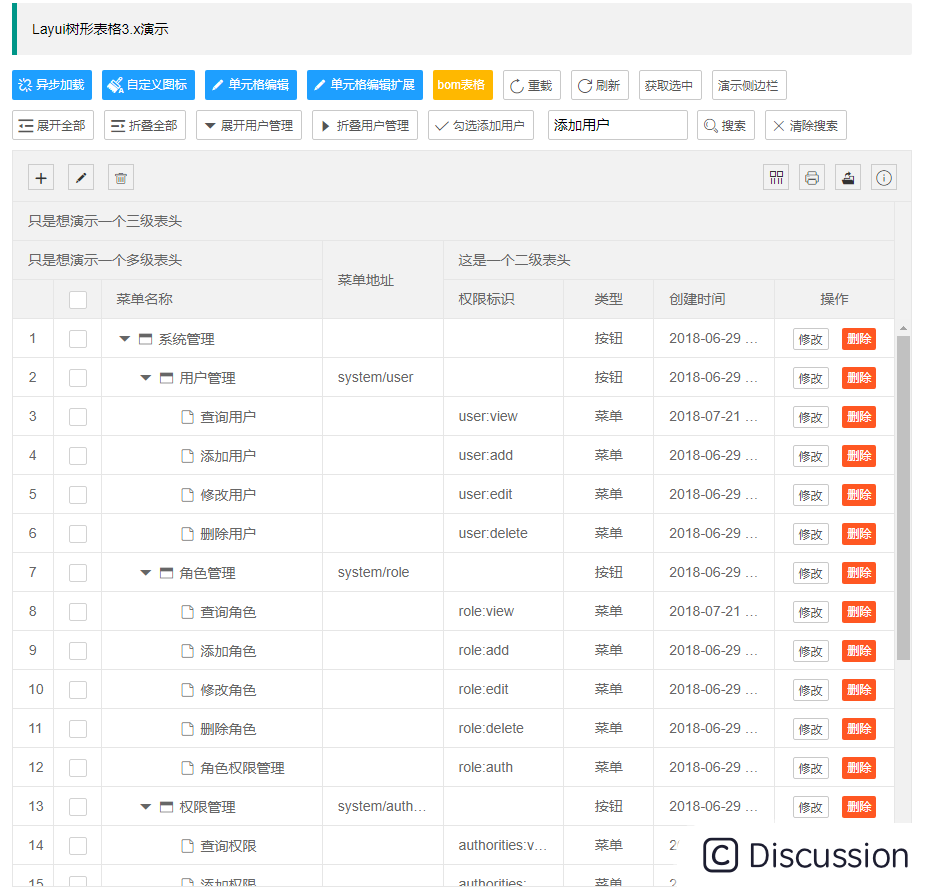
Task: Toggle the select-all checkbox in table header
Action: 78,300
